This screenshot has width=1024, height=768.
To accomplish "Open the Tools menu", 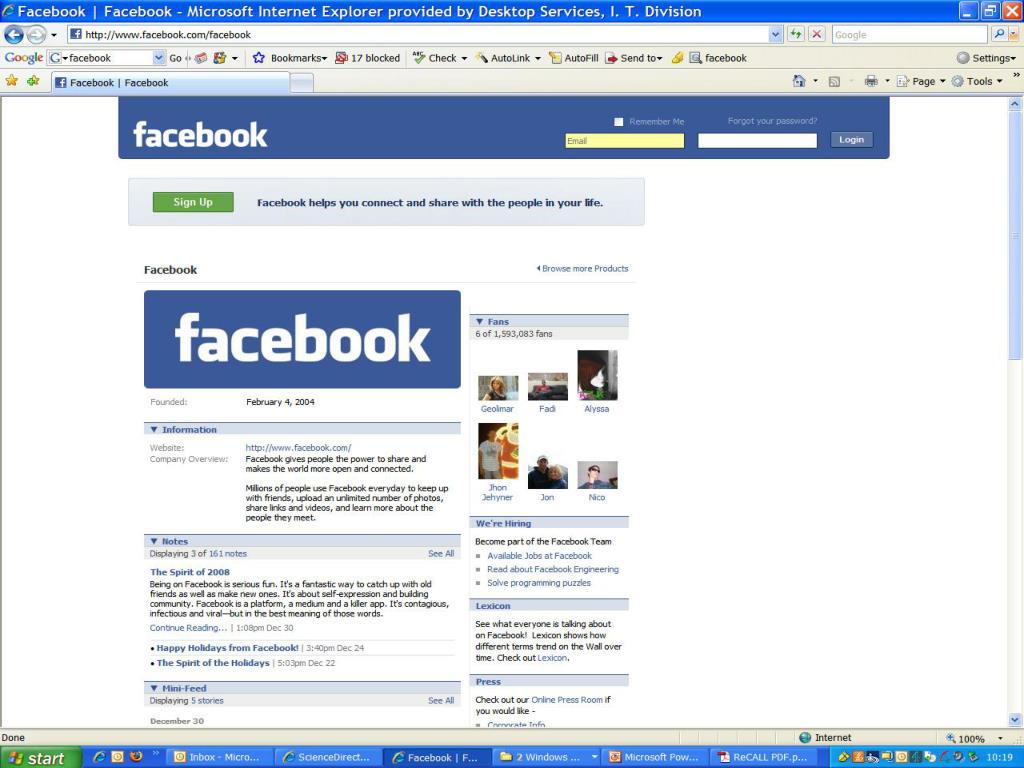I will (976, 81).
